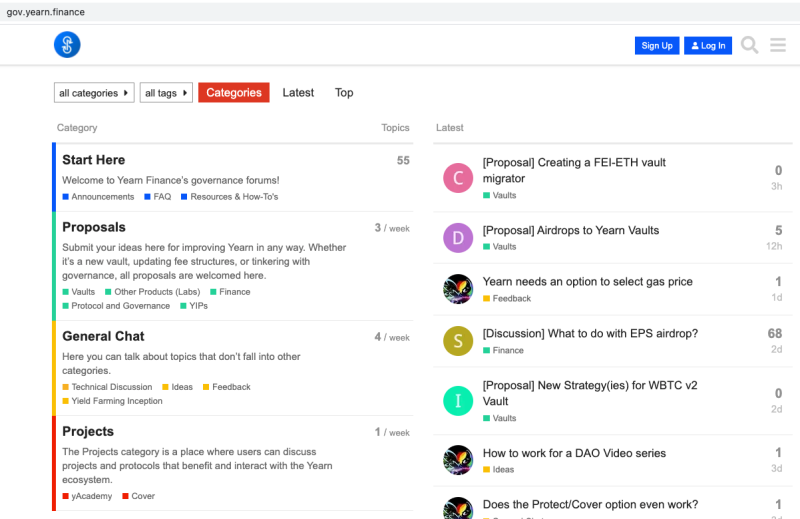Open topic How to work for a DAO Video series
Screen dimensions: 800x519
(574, 453)
